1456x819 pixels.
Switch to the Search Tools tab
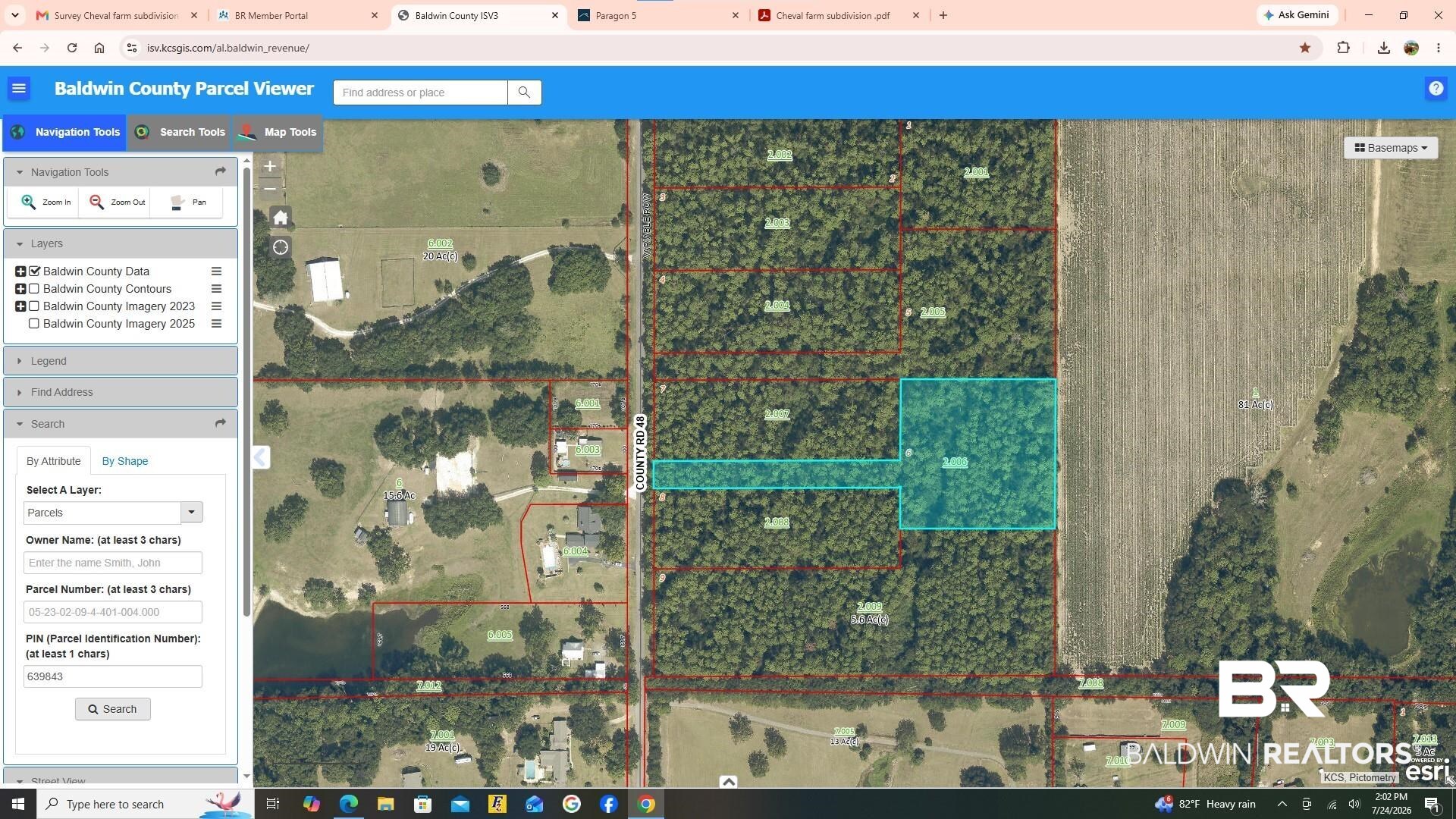(180, 132)
